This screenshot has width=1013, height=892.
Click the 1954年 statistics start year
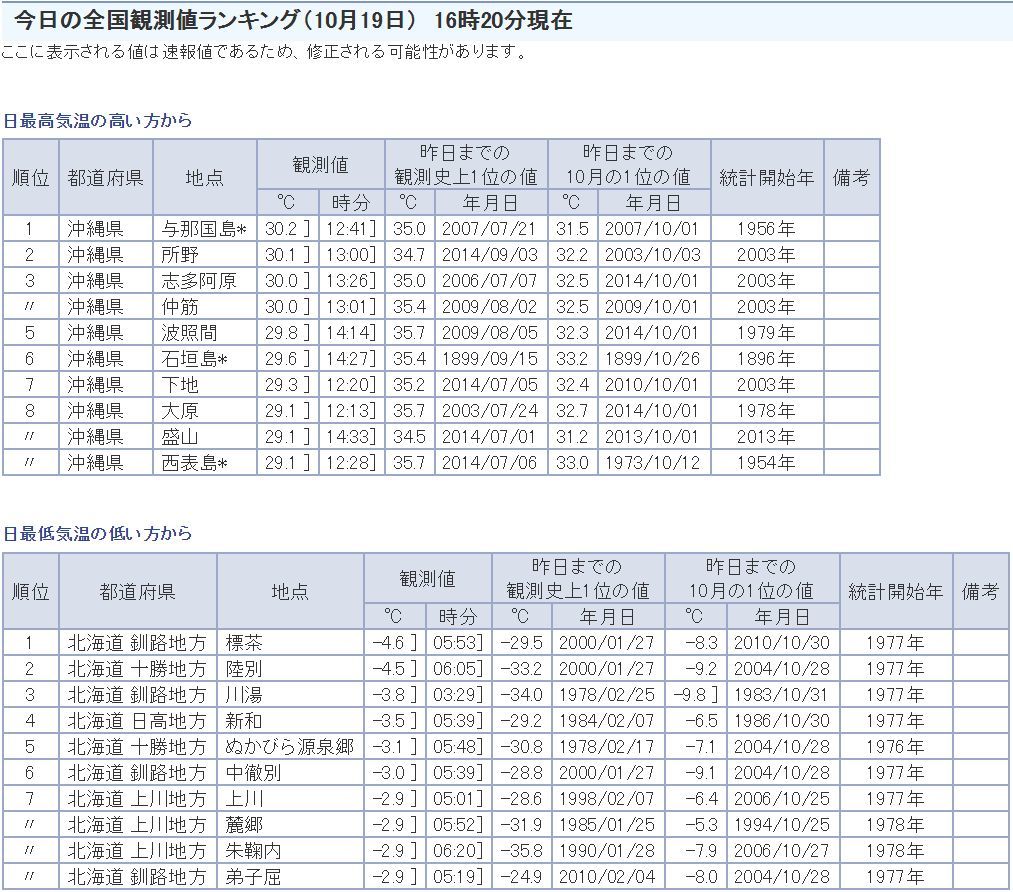pos(766,462)
